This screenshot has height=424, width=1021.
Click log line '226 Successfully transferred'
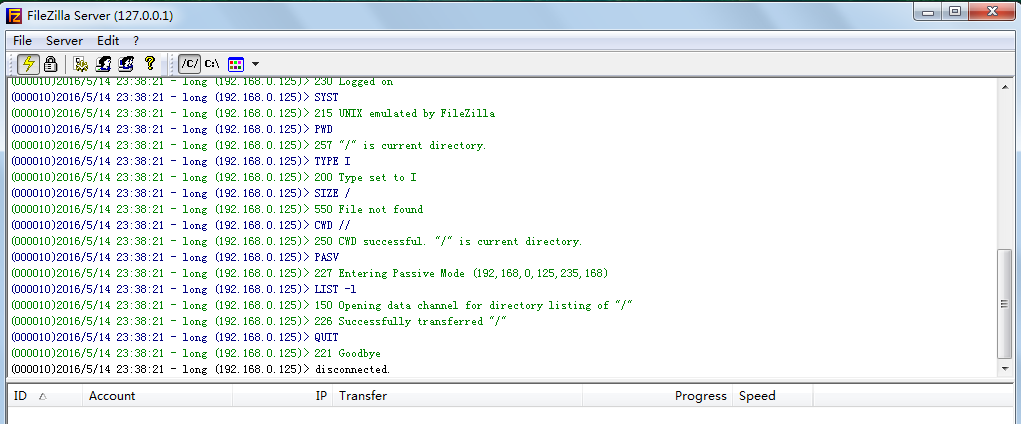[259, 321]
